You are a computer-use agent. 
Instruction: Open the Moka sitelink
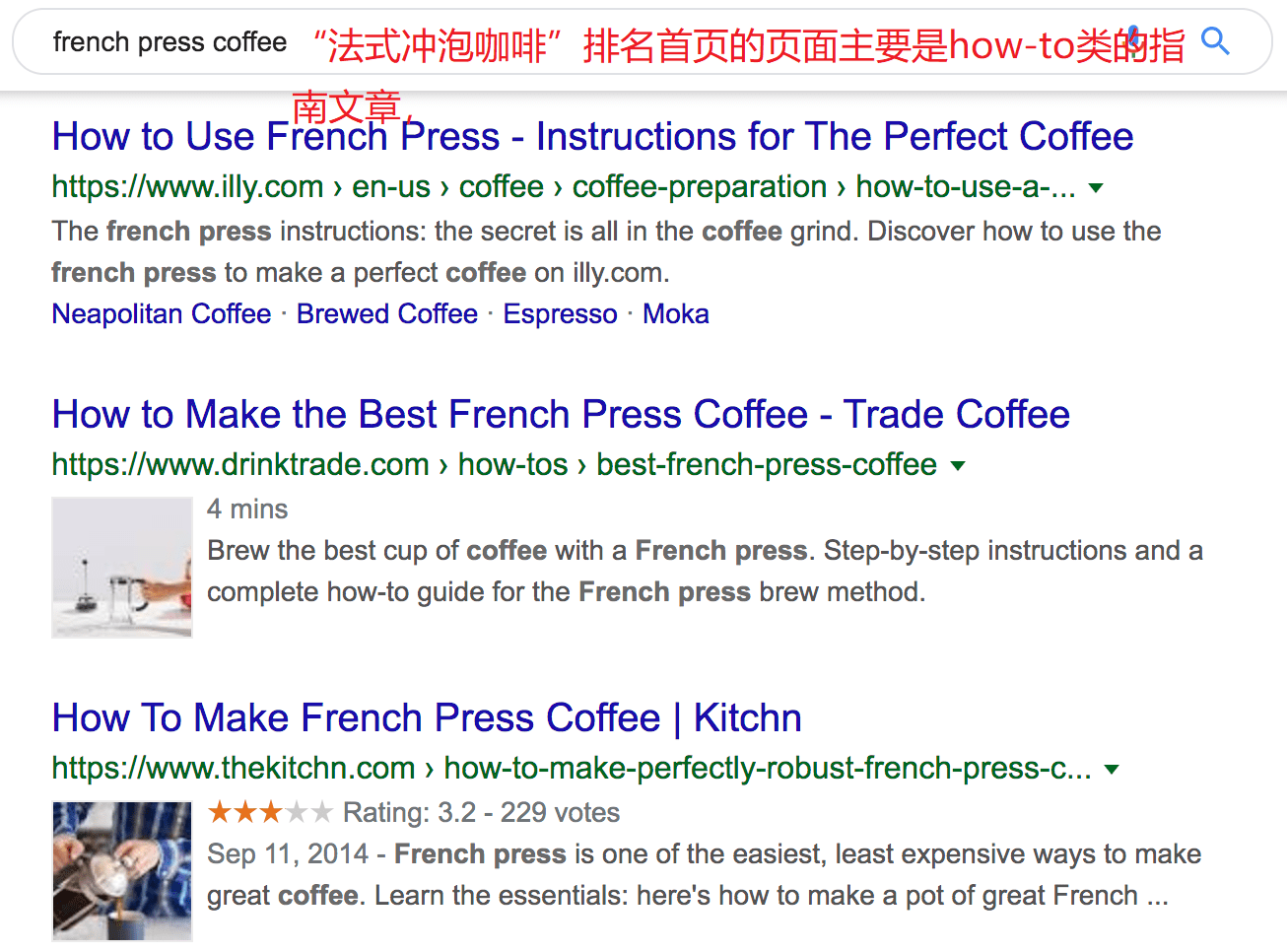[676, 313]
